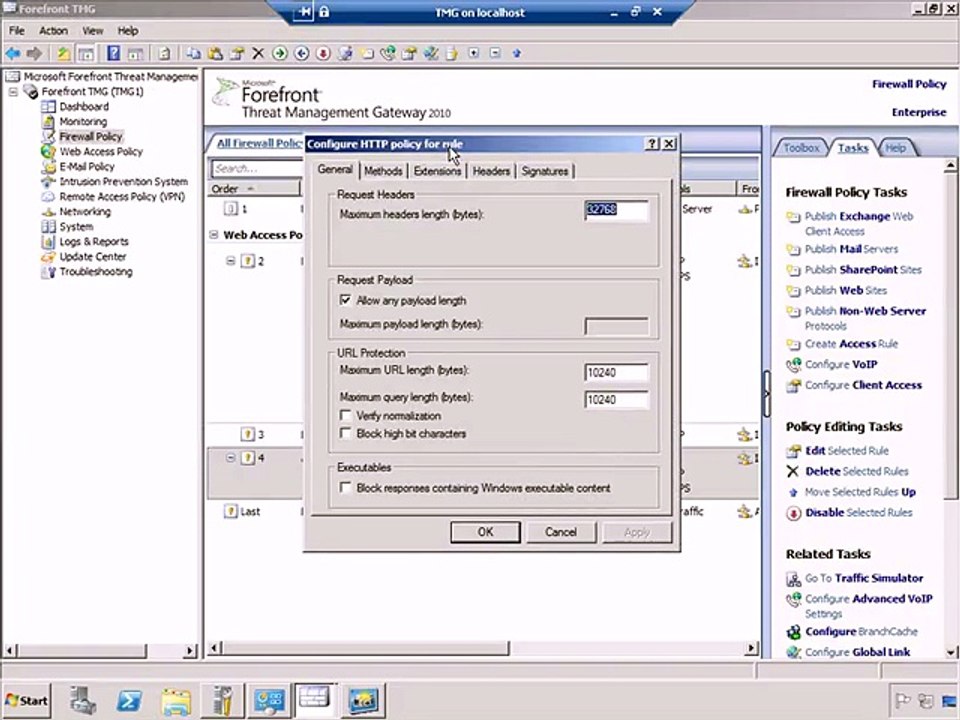Image resolution: width=960 pixels, height=720 pixels.
Task: Select System node in the tree
Action: [x=76, y=227]
